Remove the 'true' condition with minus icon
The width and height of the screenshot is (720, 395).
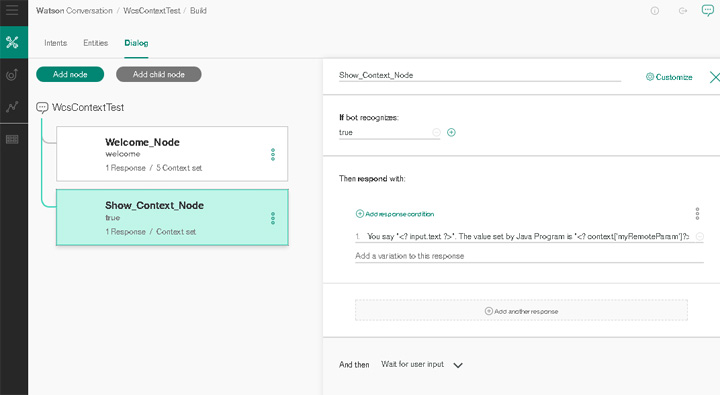point(436,132)
